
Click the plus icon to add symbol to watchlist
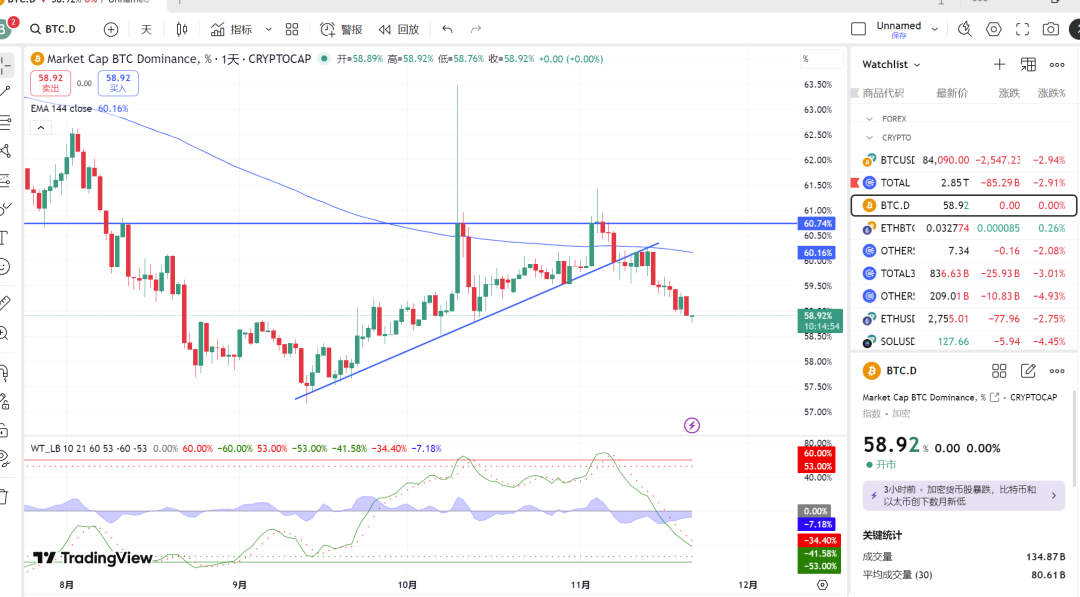click(999, 65)
